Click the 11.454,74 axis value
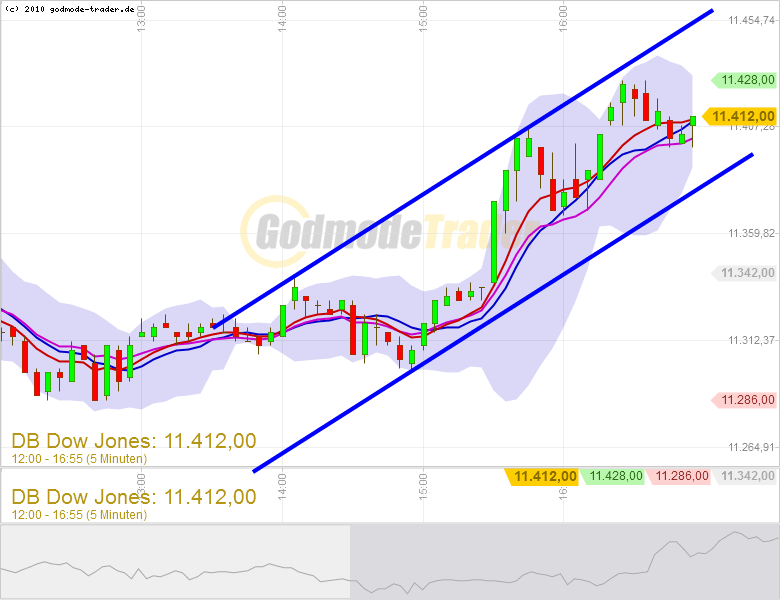Image resolution: width=780 pixels, height=600 pixels. [x=751, y=20]
